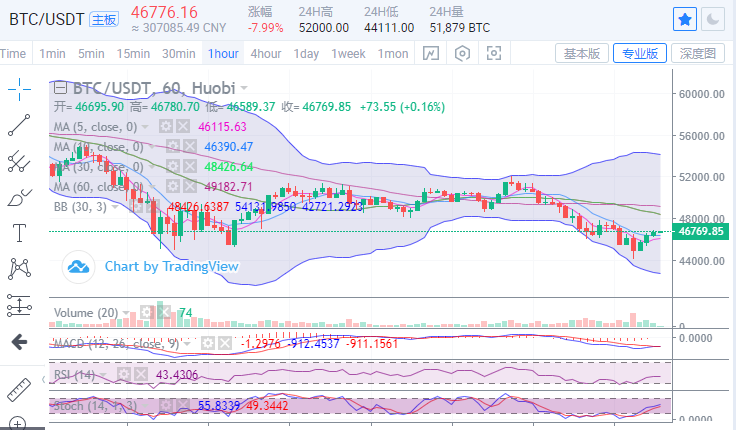The width and height of the screenshot is (736, 430).
Task: Open settings gear for RSI (14)
Action: [124, 374]
